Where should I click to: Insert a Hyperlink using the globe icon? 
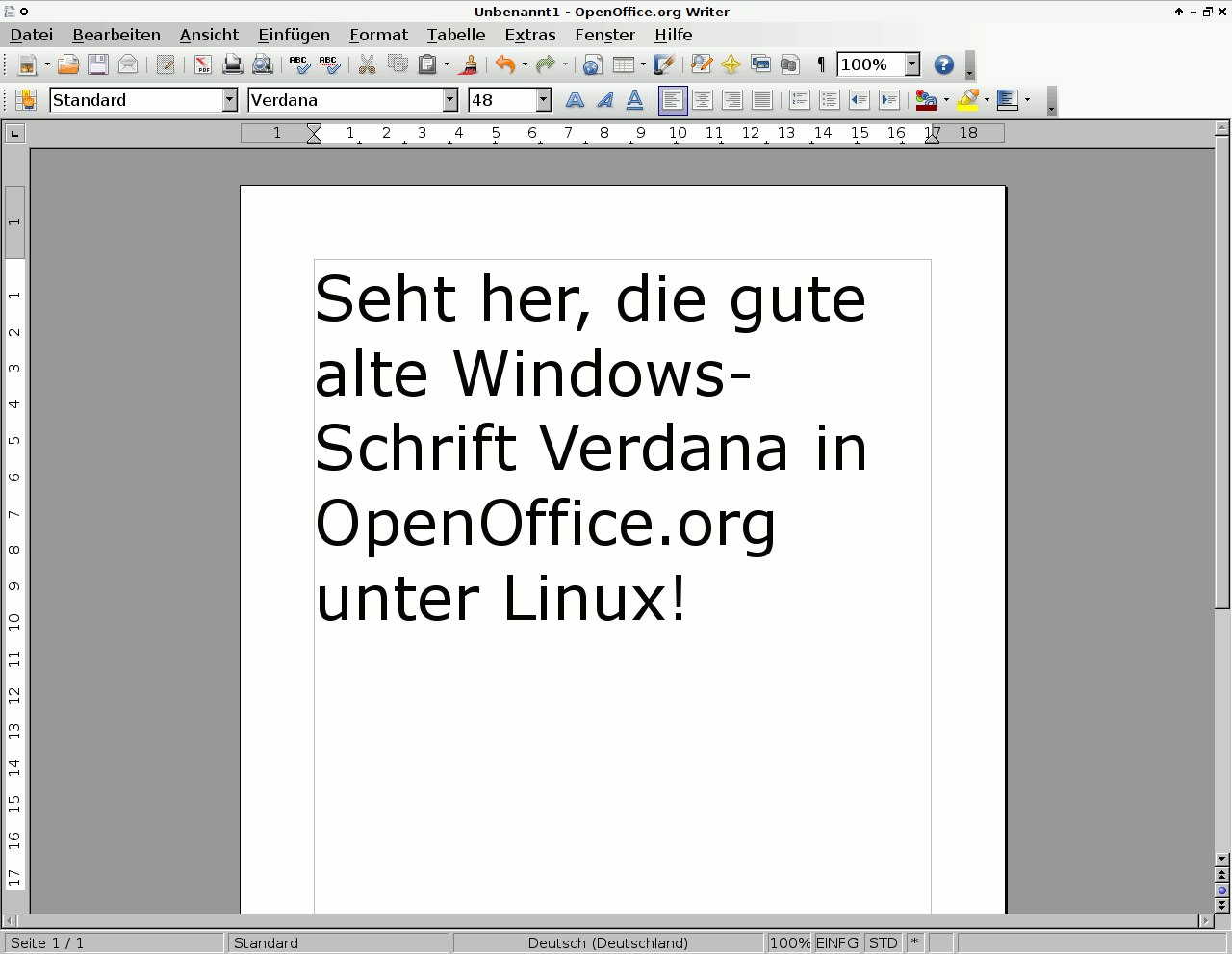coord(593,64)
